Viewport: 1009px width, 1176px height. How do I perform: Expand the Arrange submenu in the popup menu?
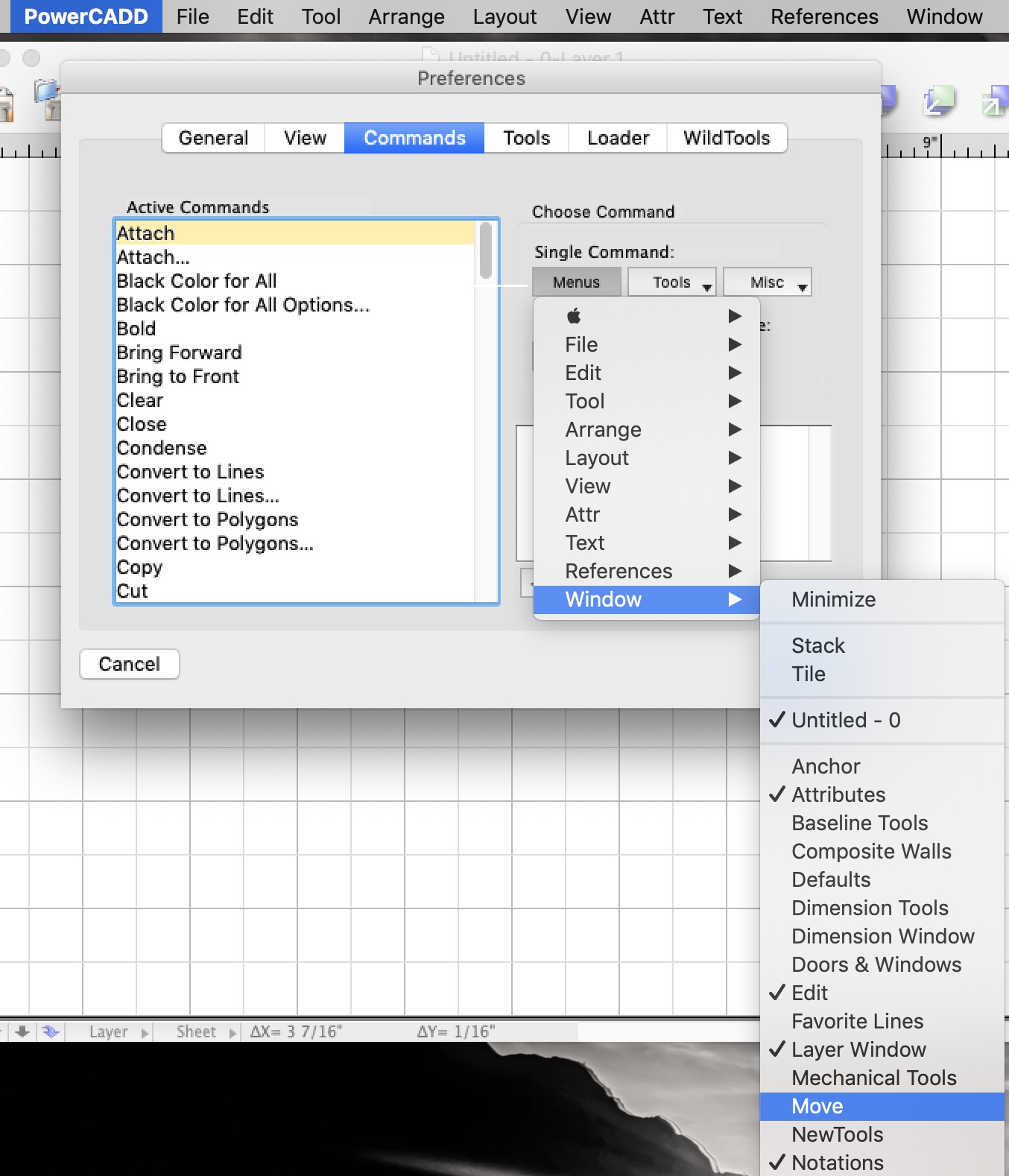[x=647, y=429]
